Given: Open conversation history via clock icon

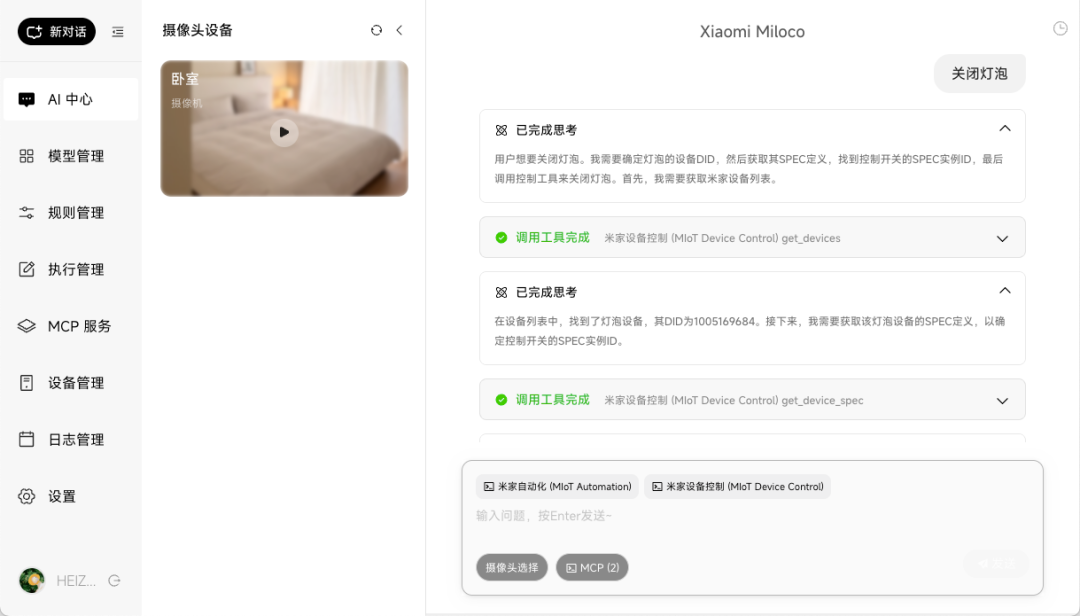Looking at the screenshot, I should tap(1059, 28).
